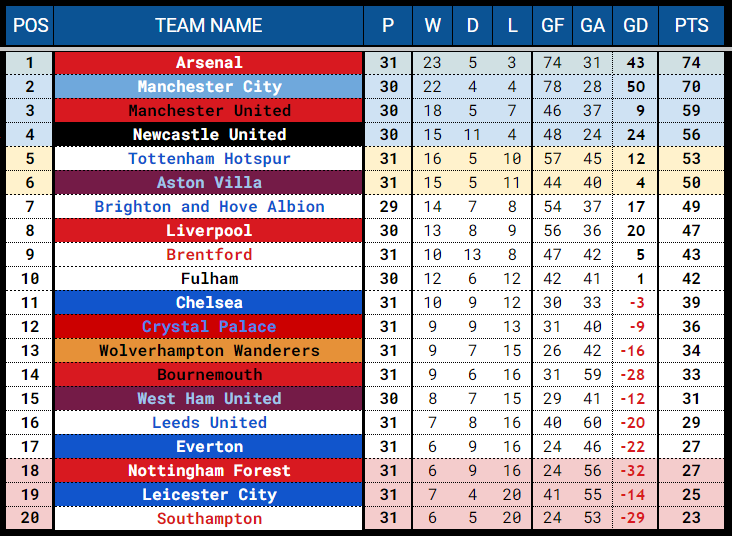
Task: Select the Leeds United team name
Action: point(209,423)
